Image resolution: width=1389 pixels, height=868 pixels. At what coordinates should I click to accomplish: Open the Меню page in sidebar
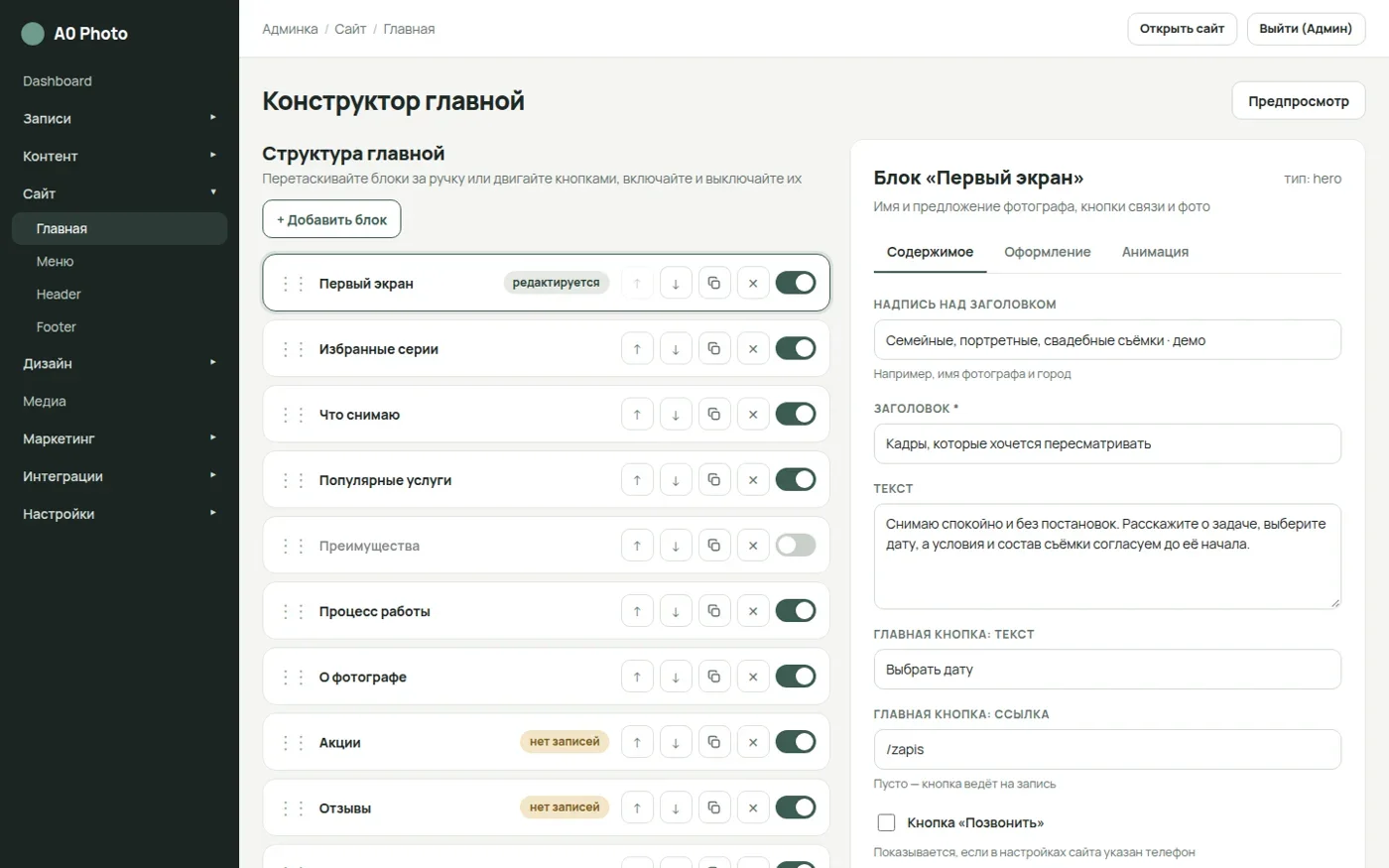coord(119,261)
